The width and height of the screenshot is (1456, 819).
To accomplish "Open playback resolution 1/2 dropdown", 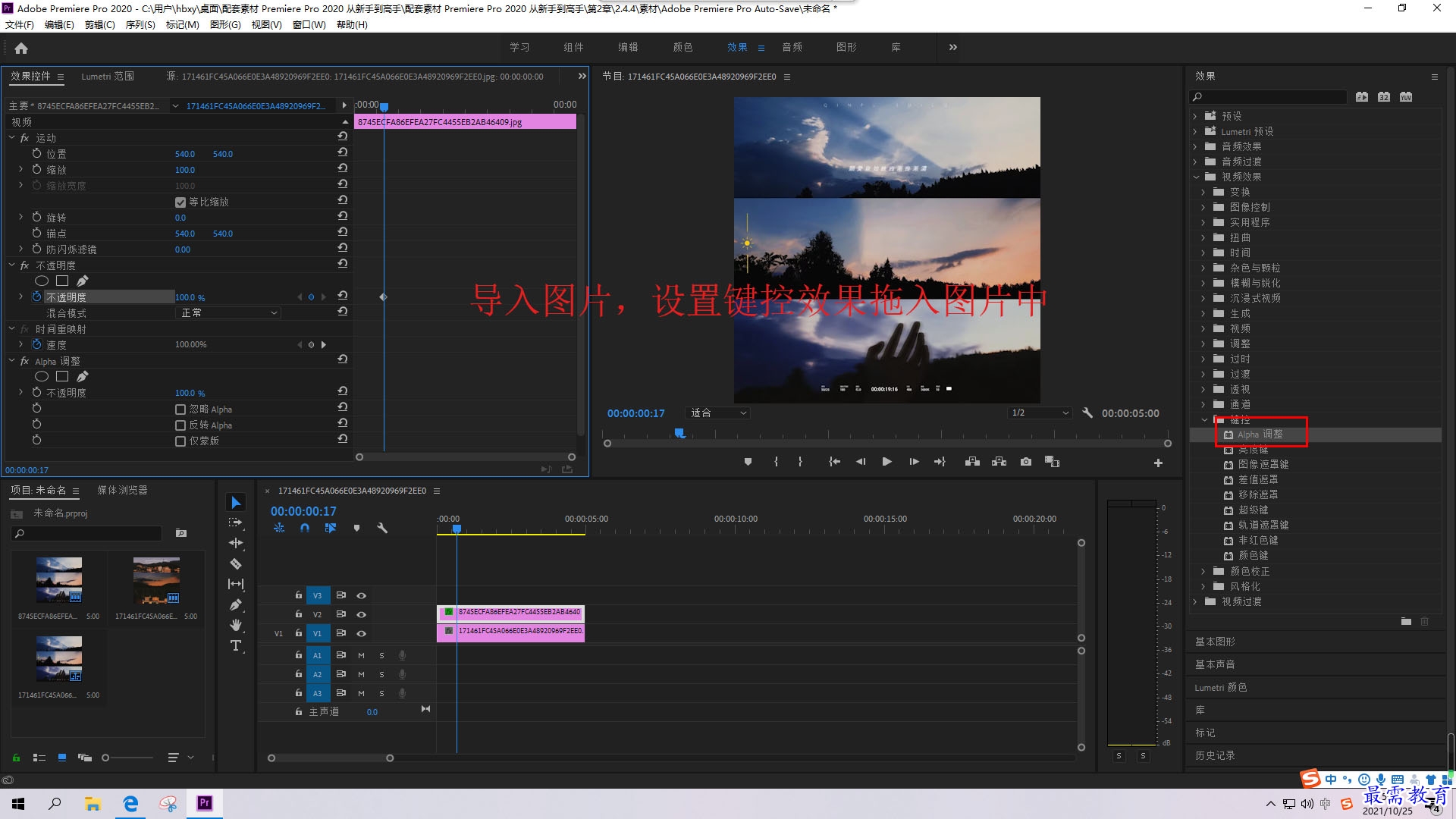I will pos(1040,413).
